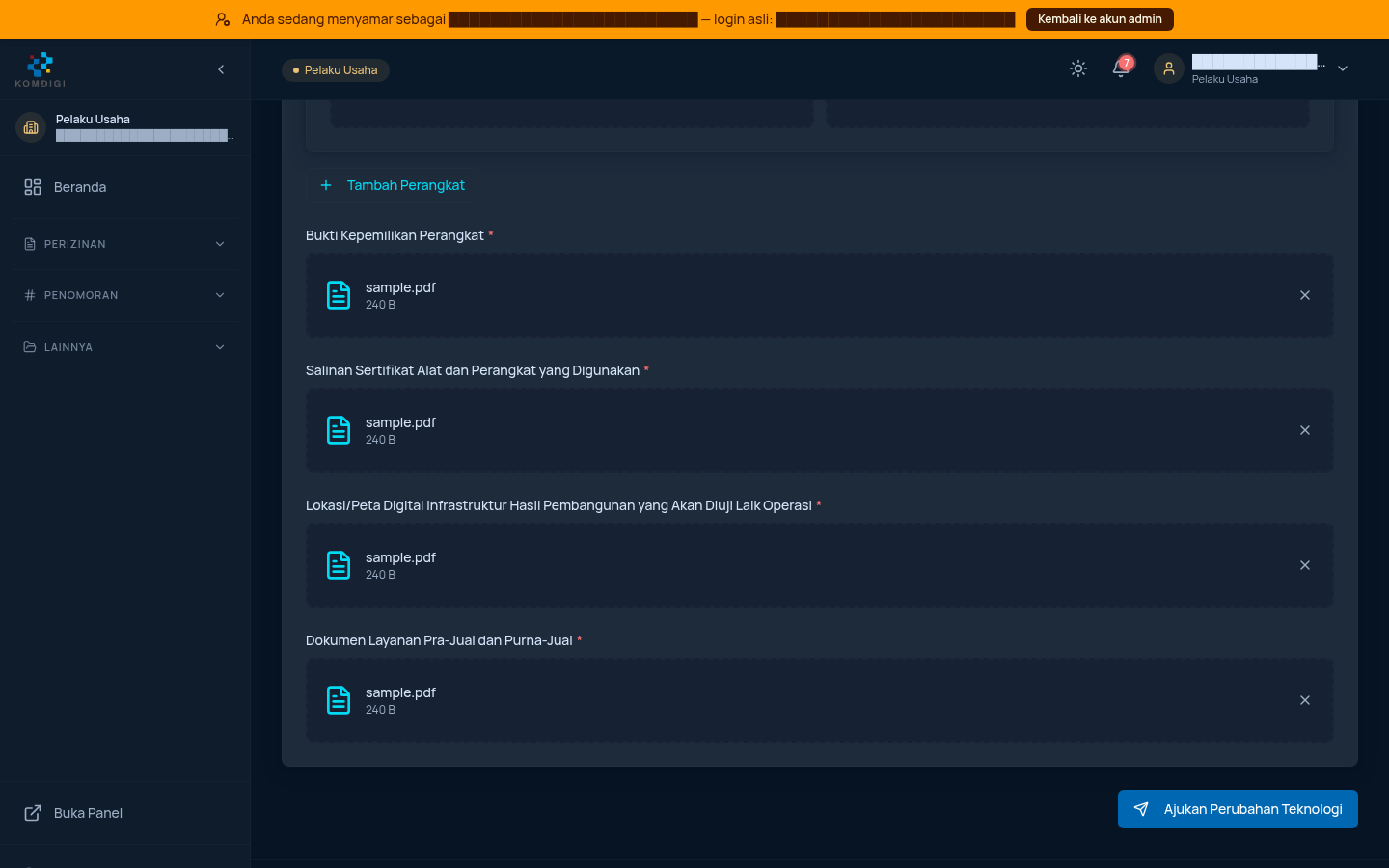This screenshot has height=868, width=1389.
Task: Open notifications bell with badge
Action: coord(1121,68)
